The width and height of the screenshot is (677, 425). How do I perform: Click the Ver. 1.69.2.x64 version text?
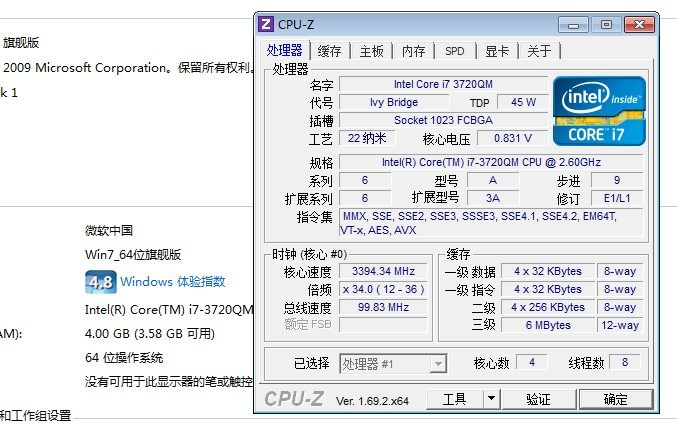(x=372, y=401)
